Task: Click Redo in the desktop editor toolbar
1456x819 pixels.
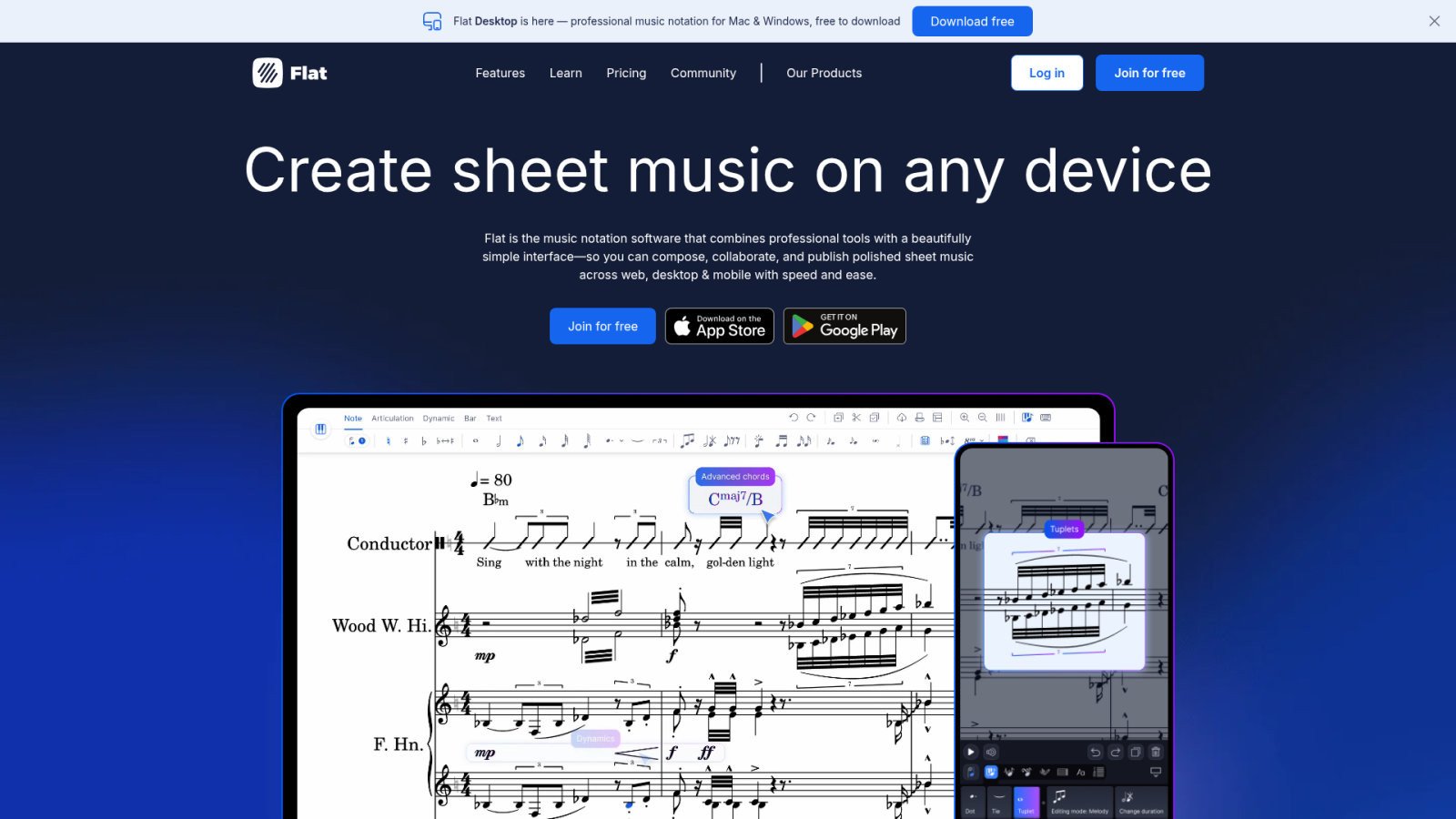Action: pos(811,418)
